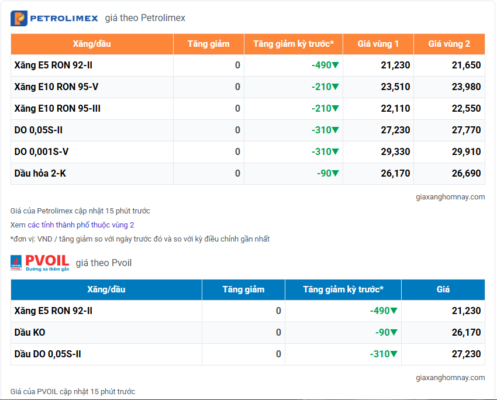The width and height of the screenshot is (497, 400).
Task: Click the 23,510 price value
Action: click(x=395, y=87)
